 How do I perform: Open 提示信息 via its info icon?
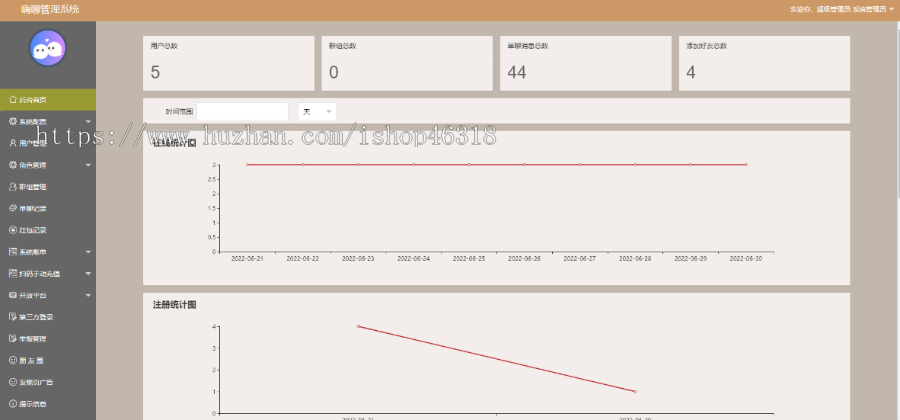click(13, 403)
